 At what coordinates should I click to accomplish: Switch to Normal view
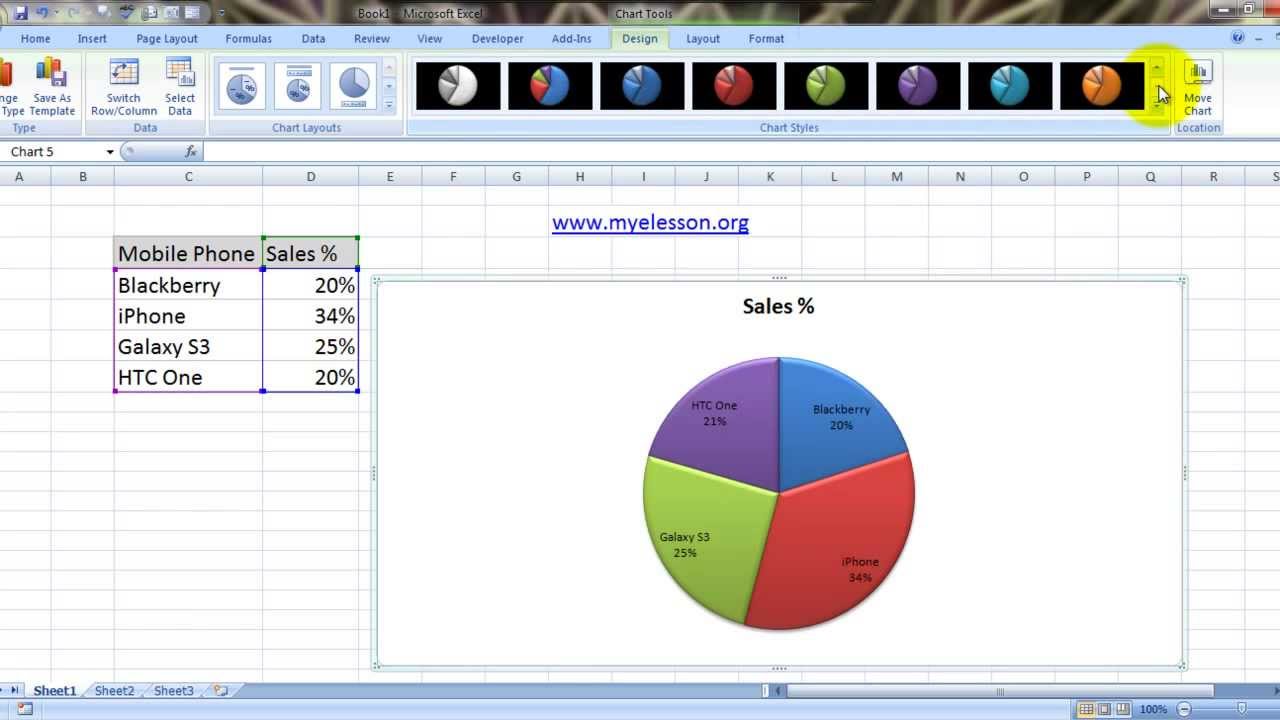pyautogui.click(x=1086, y=709)
